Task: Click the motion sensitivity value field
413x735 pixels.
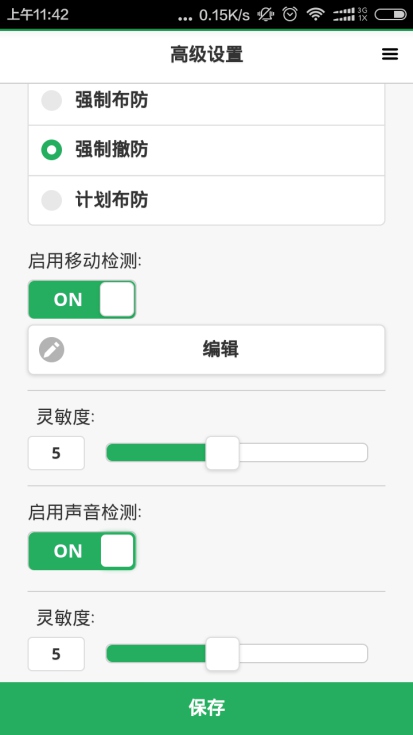Action: click(56, 453)
